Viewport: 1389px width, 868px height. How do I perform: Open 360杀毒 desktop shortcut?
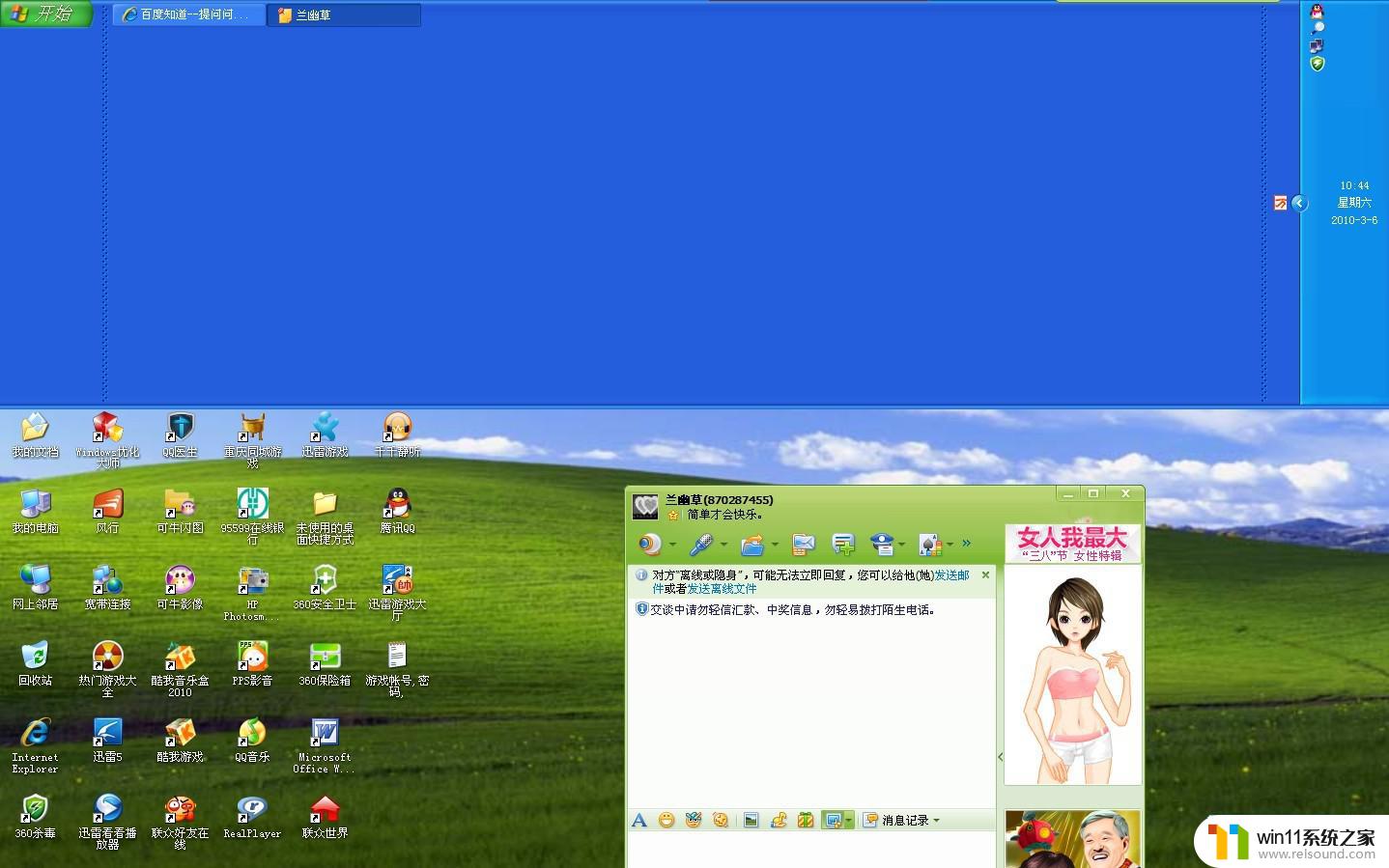35,817
